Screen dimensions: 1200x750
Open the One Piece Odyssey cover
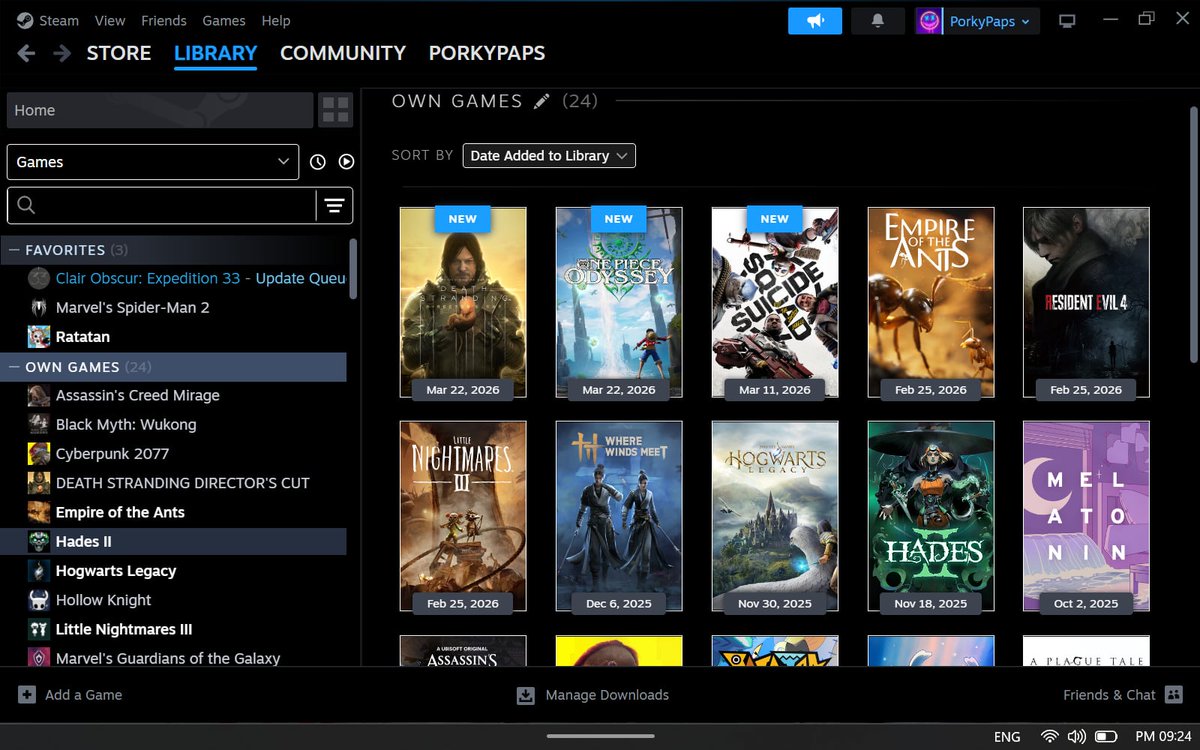coord(619,302)
